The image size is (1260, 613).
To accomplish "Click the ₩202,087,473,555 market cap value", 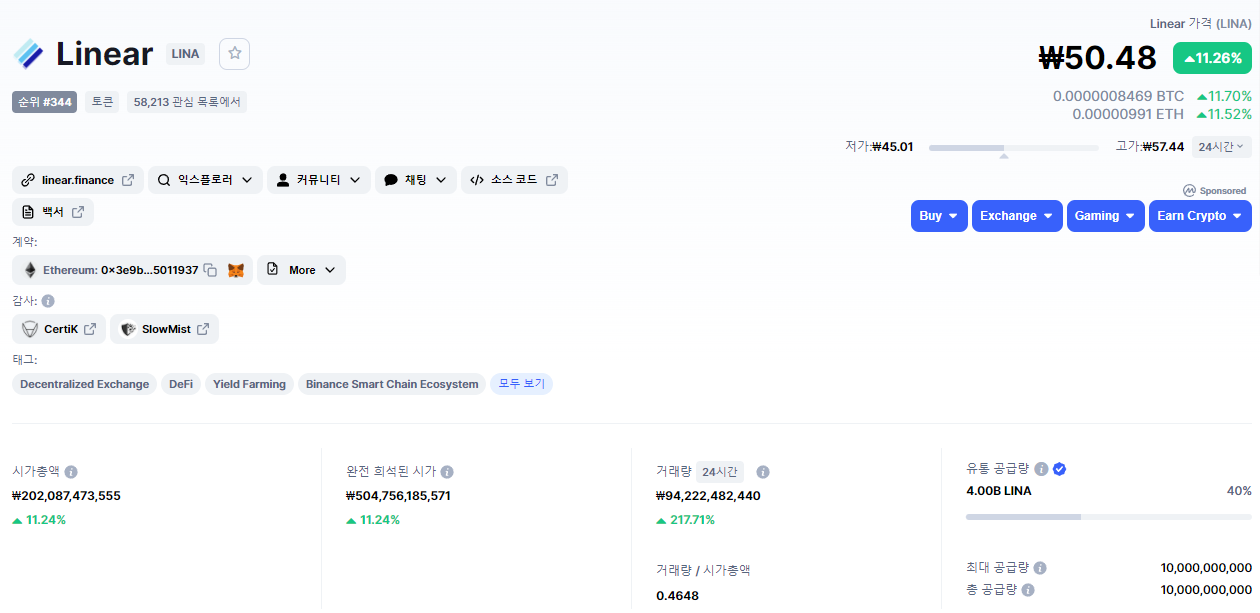I will click(66, 495).
